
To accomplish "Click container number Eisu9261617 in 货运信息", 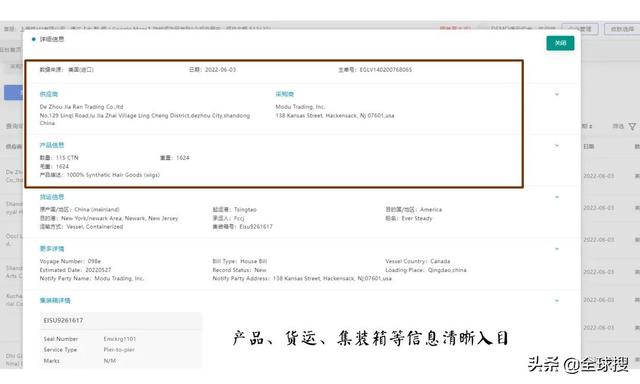I will [x=256, y=226].
